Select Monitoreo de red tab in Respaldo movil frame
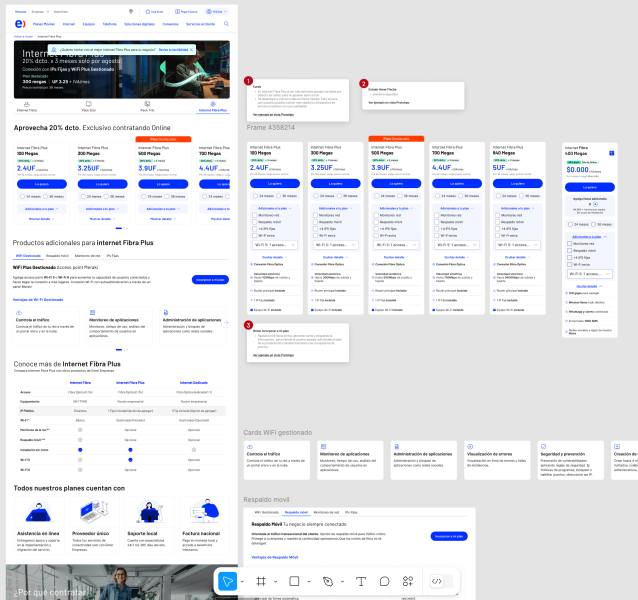 326,513
